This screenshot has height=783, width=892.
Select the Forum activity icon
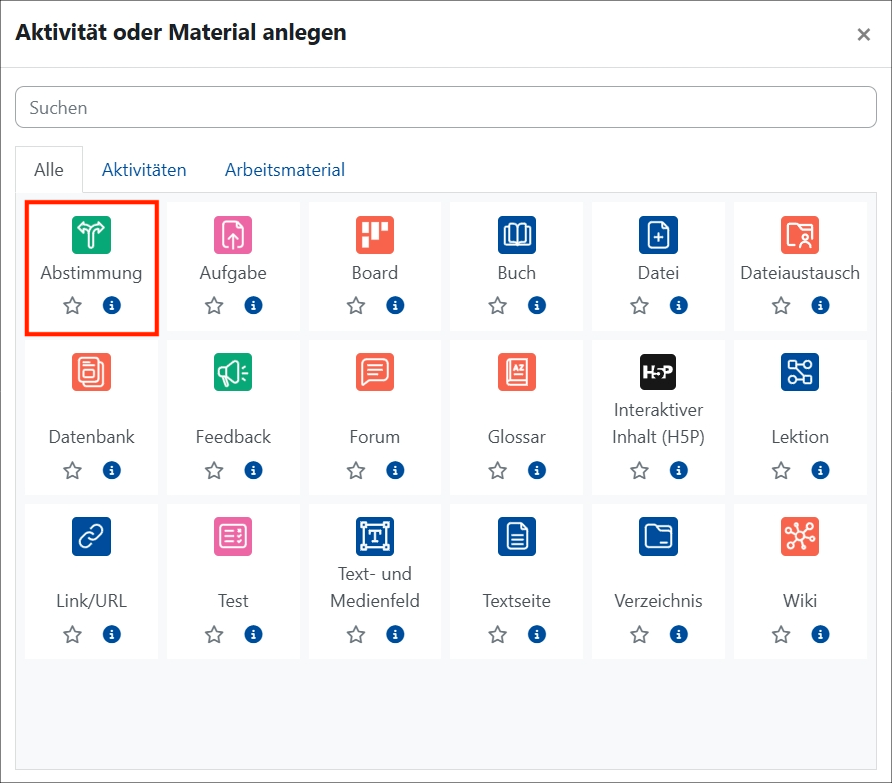pos(375,371)
